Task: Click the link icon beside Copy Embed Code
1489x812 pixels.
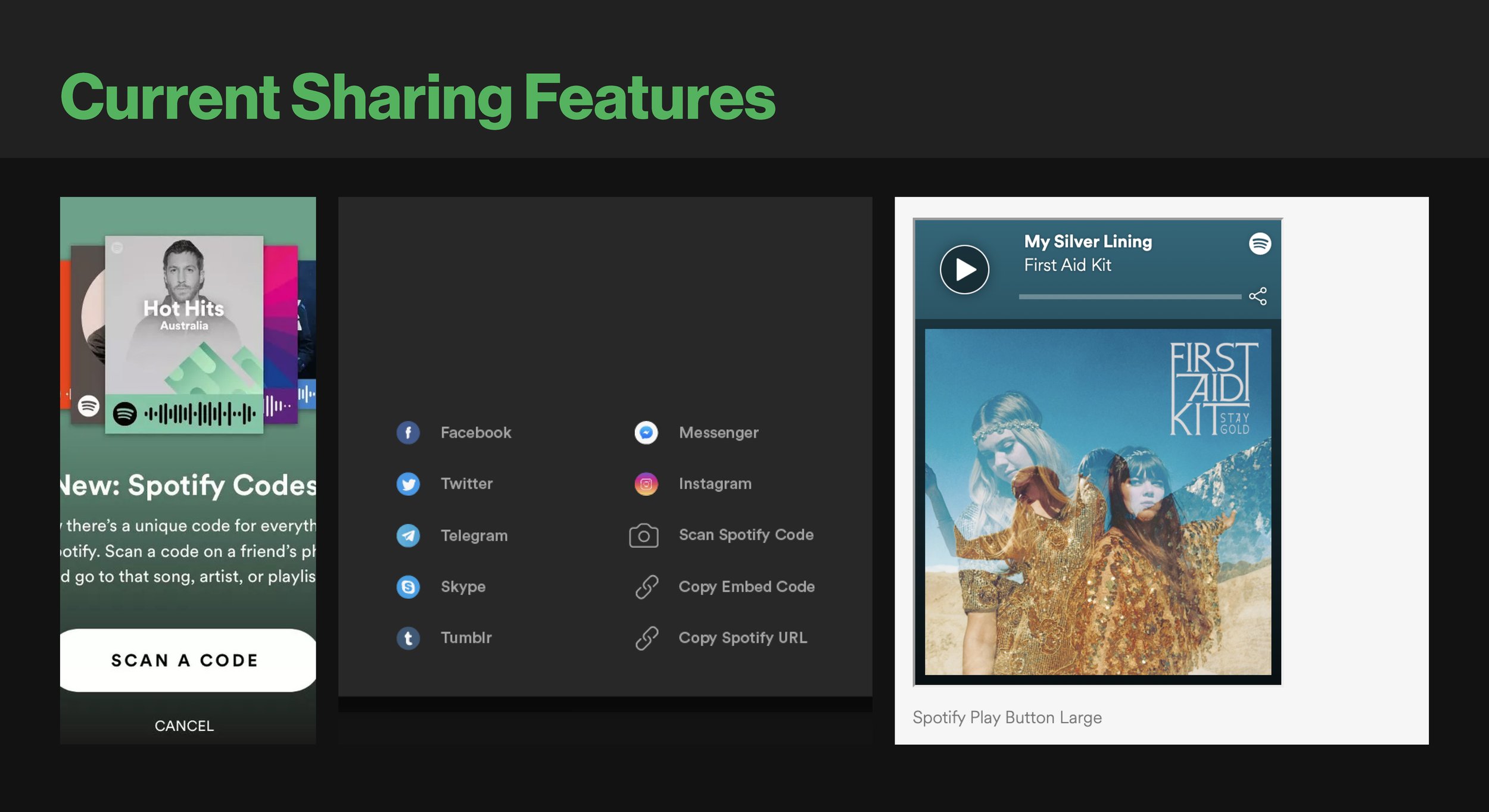Action: (646, 587)
